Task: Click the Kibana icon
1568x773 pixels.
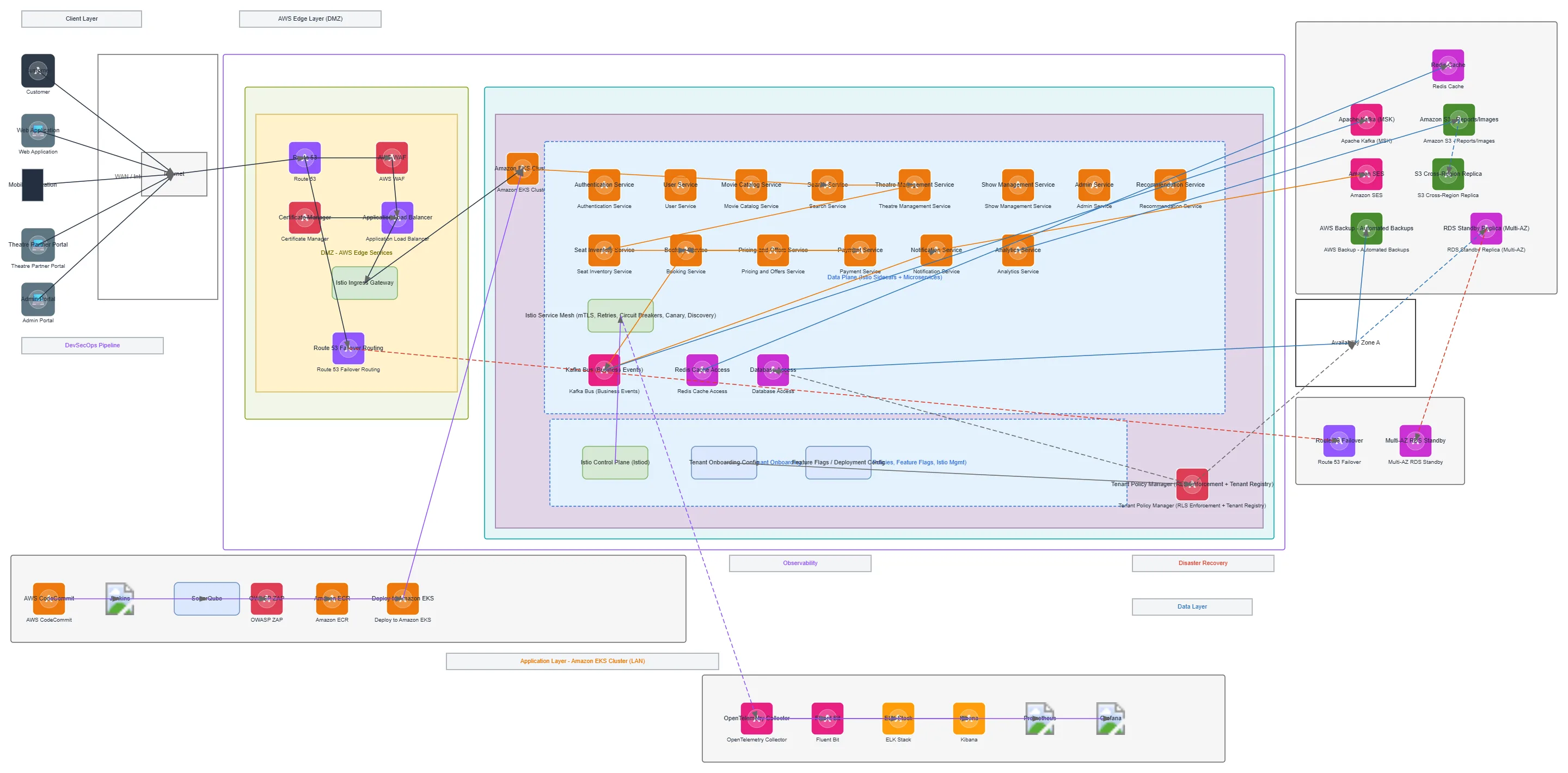Action: pyautogui.click(x=969, y=718)
